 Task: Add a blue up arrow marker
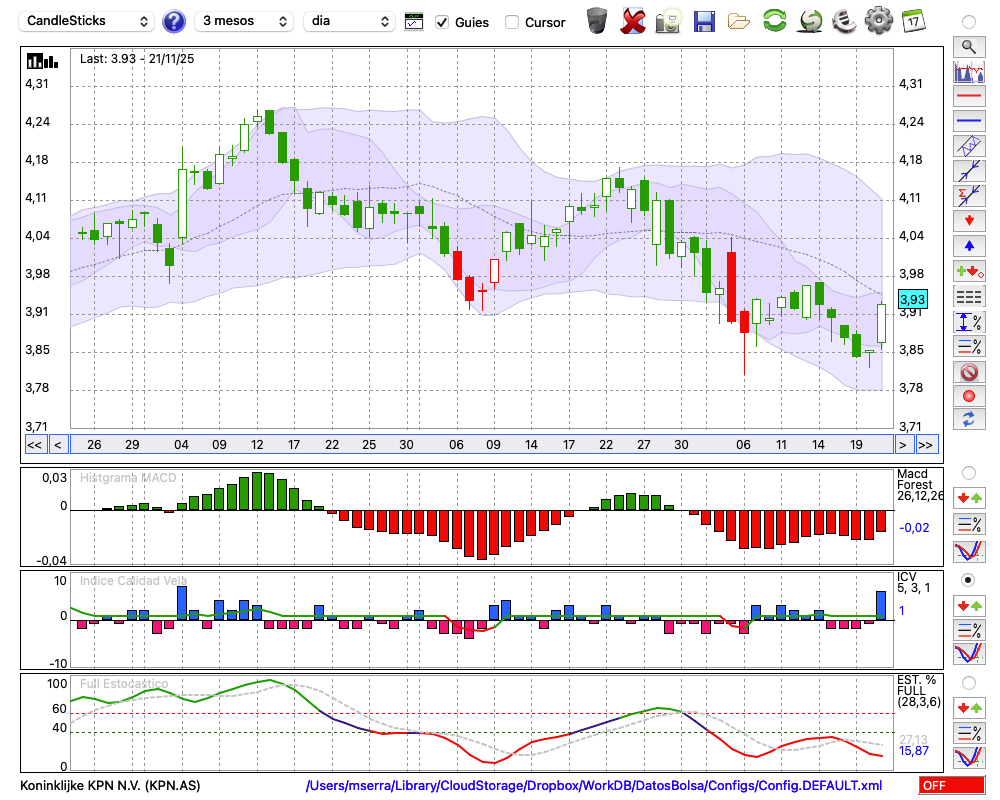point(969,246)
